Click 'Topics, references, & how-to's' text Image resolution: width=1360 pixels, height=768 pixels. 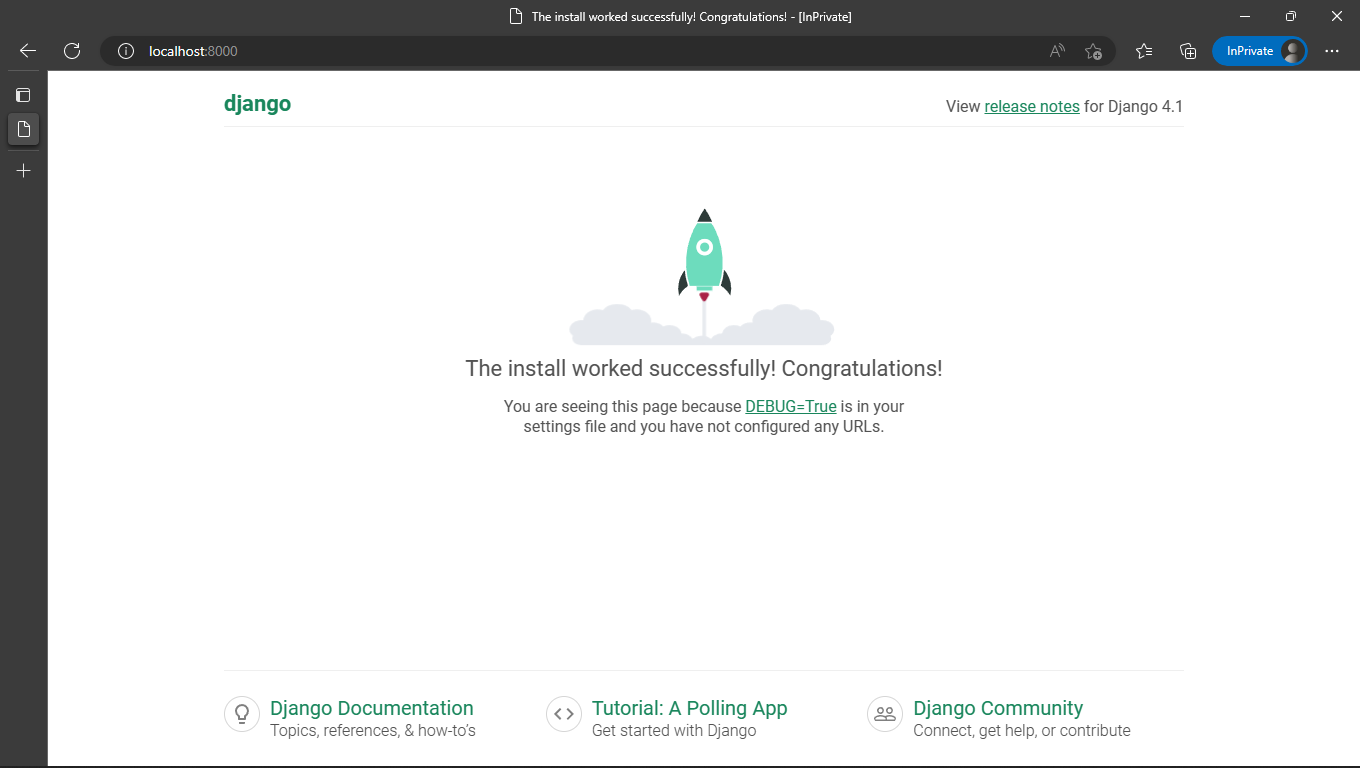click(373, 730)
